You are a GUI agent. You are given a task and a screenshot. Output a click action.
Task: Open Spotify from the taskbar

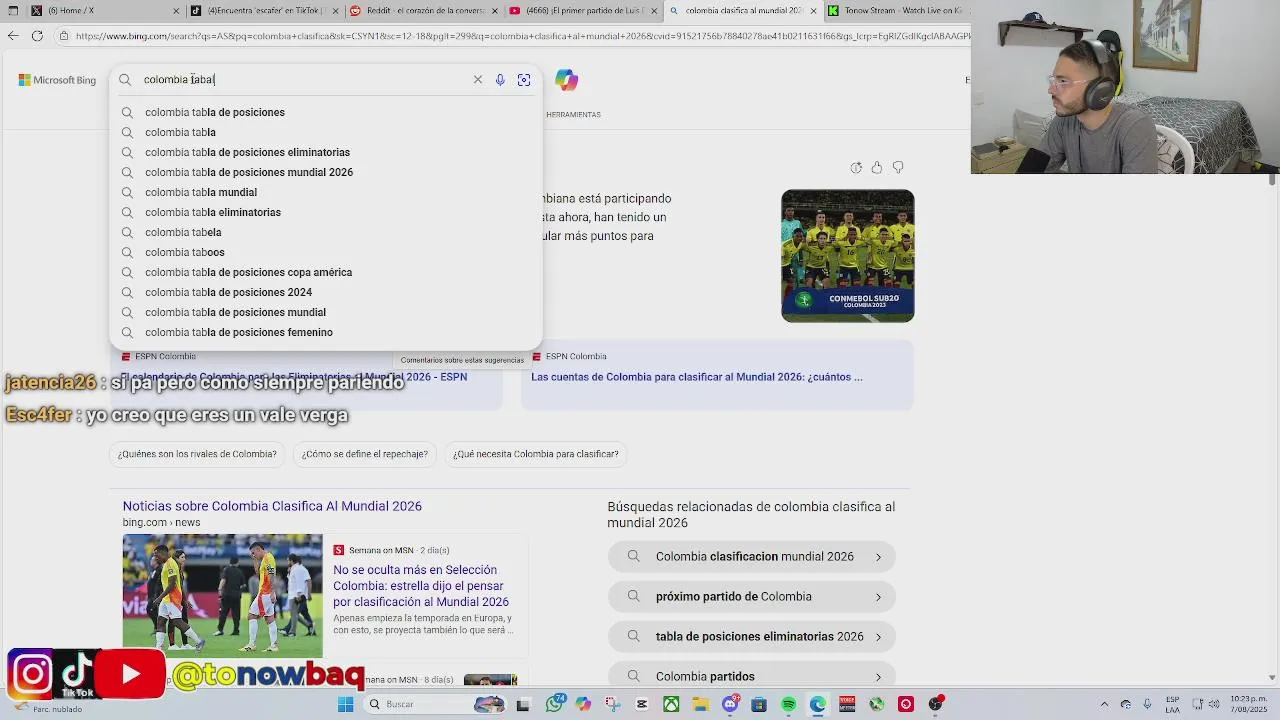788,704
